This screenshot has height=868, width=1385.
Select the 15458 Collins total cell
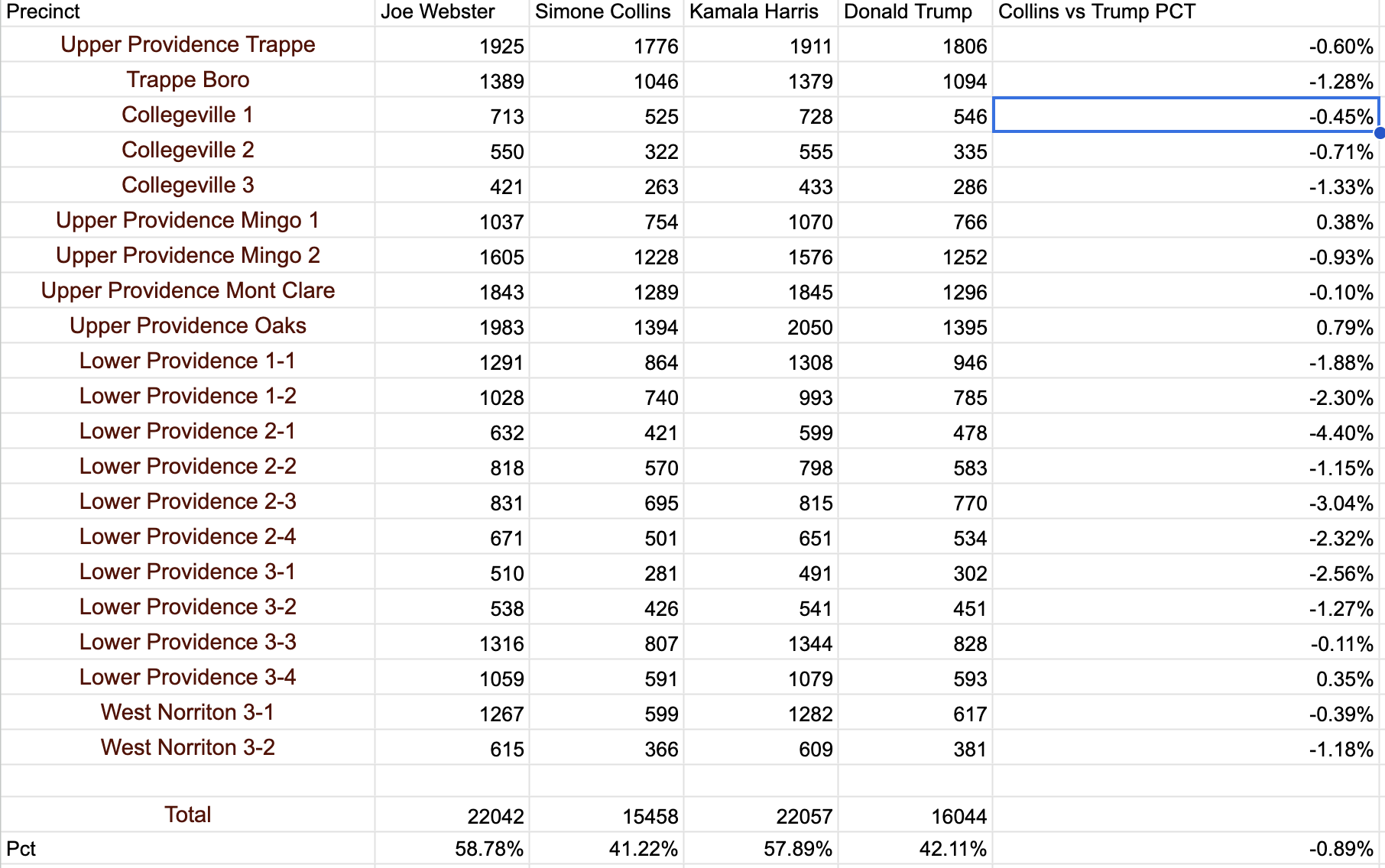point(607,815)
